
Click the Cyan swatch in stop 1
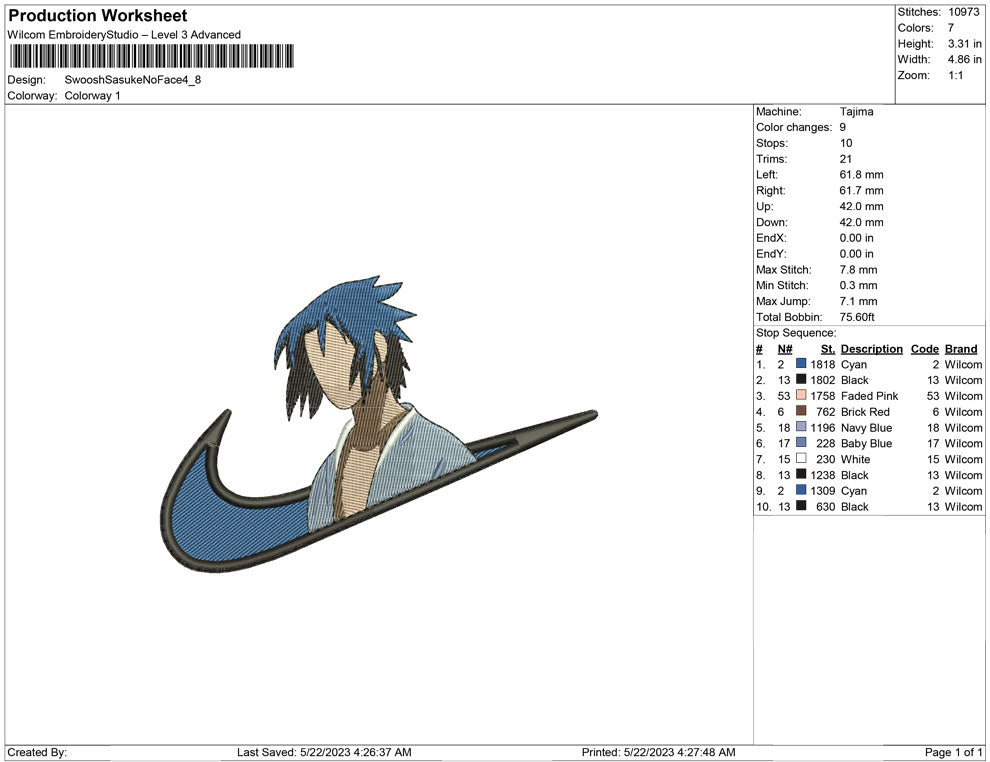click(x=801, y=365)
